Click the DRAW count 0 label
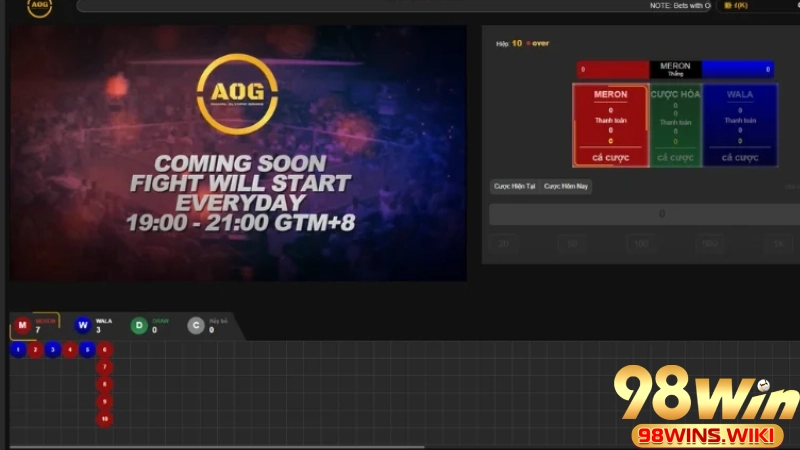This screenshot has height=450, width=800. pos(160,326)
